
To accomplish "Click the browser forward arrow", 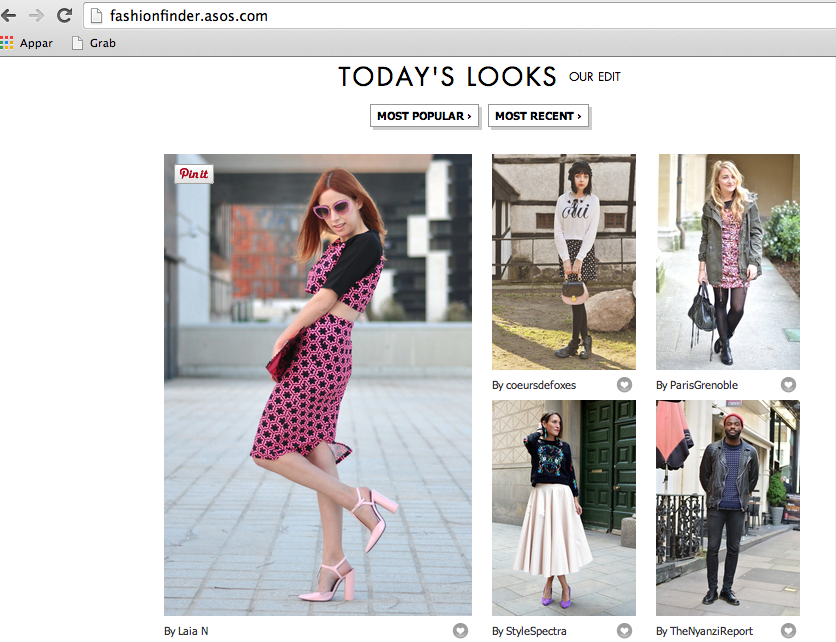I will pos(36,15).
